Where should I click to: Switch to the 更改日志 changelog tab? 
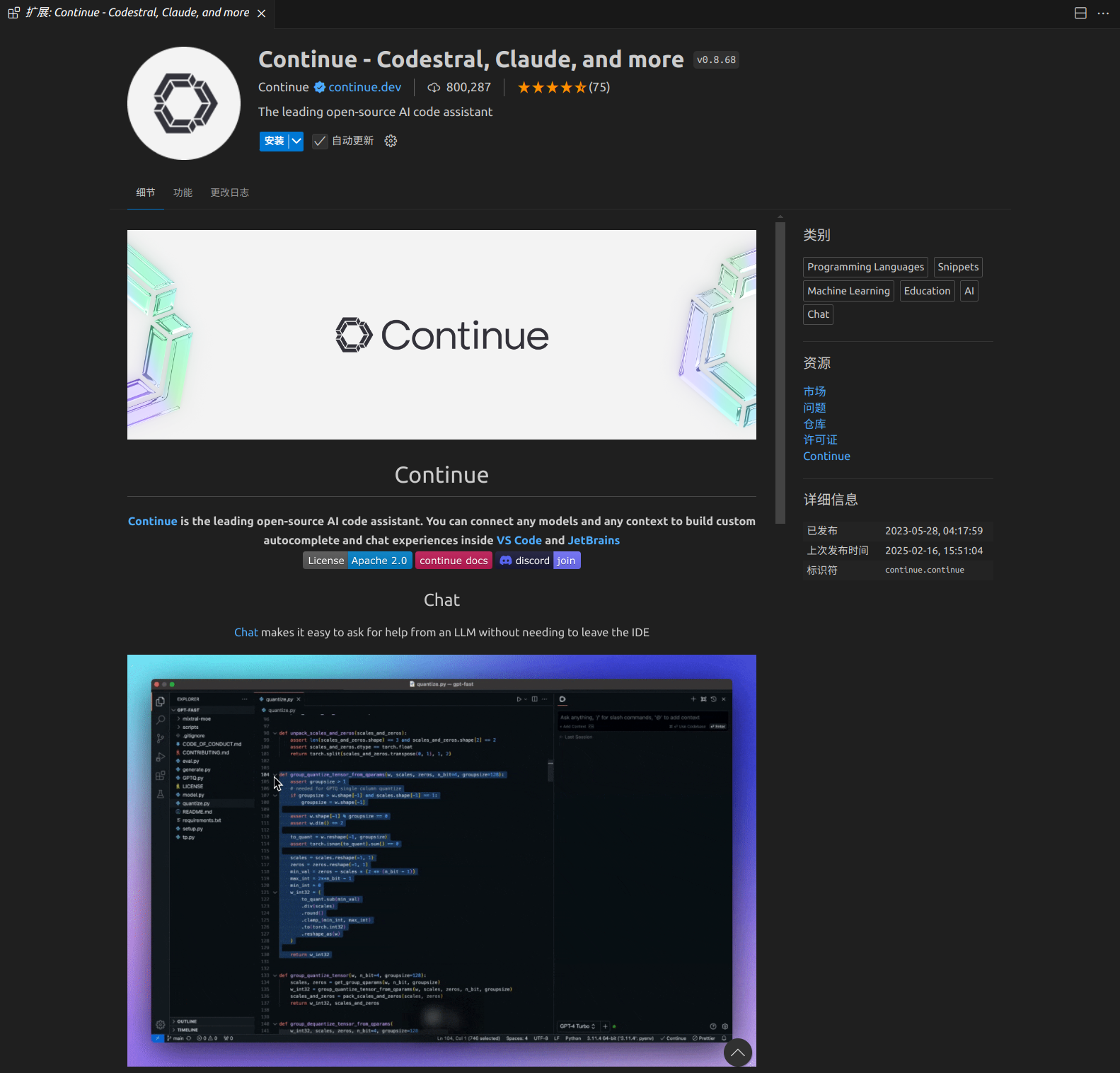(229, 193)
